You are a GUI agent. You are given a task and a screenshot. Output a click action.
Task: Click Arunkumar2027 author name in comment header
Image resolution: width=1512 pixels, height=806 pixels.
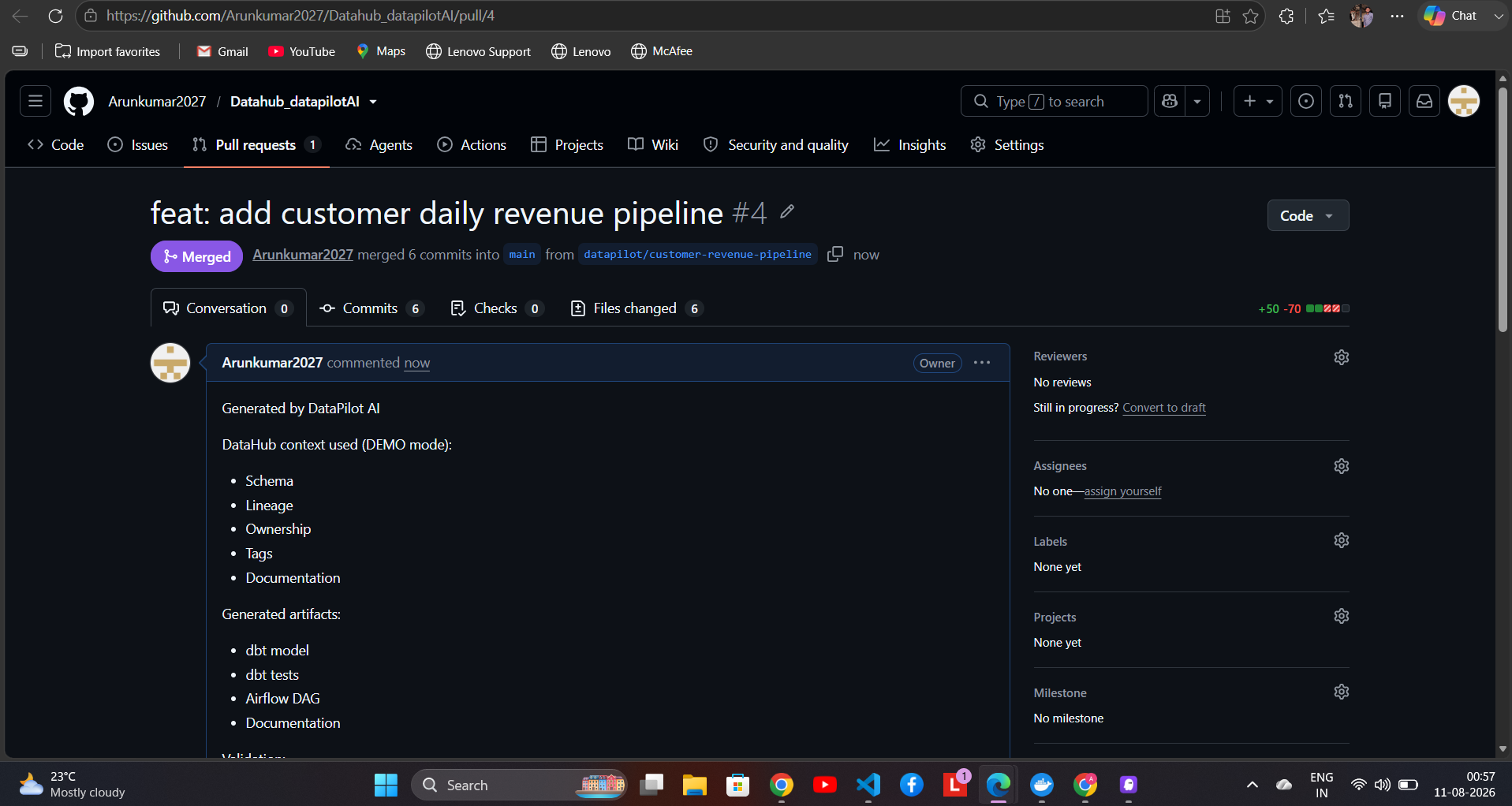coord(272,363)
